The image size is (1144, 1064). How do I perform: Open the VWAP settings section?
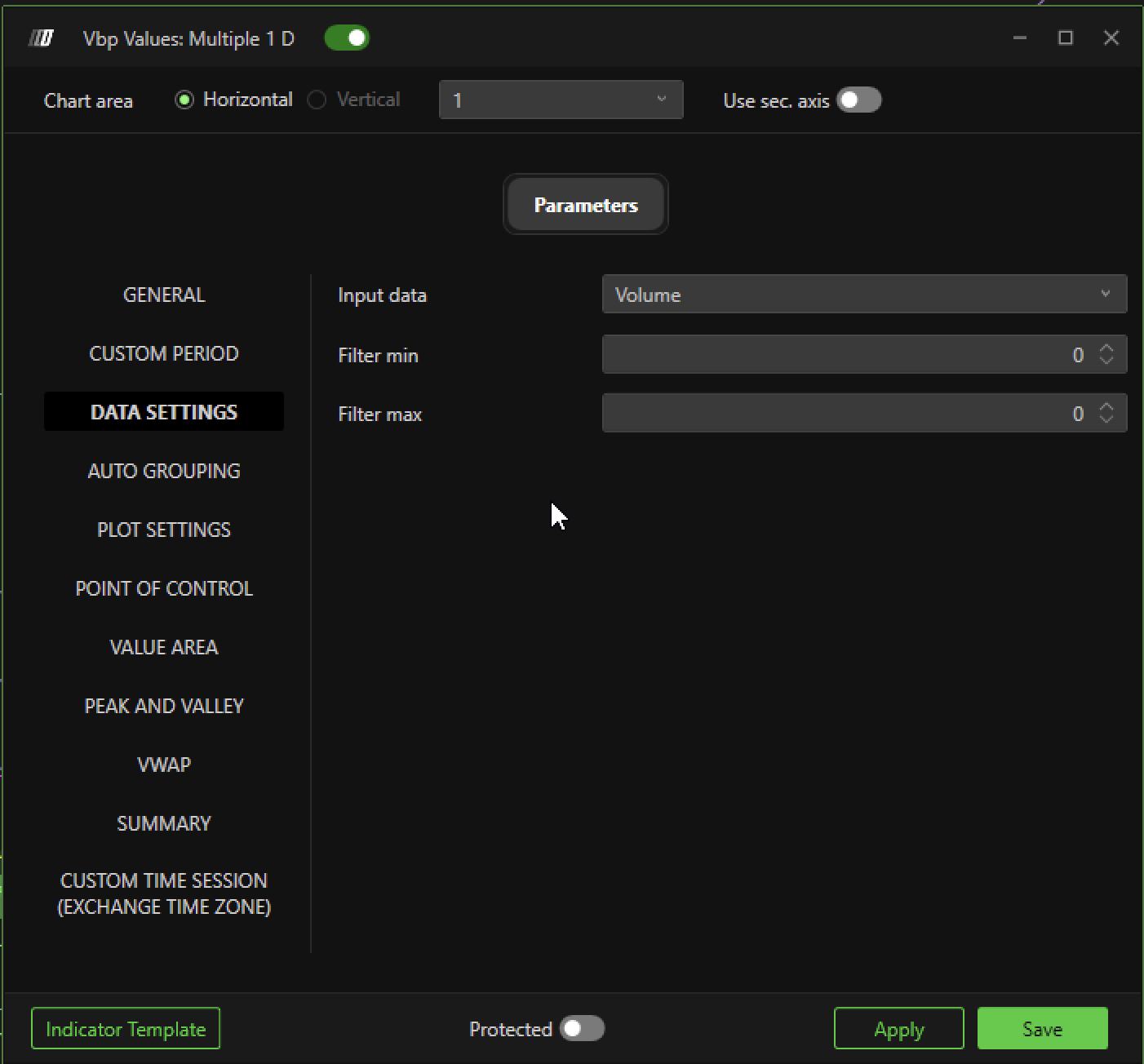164,765
